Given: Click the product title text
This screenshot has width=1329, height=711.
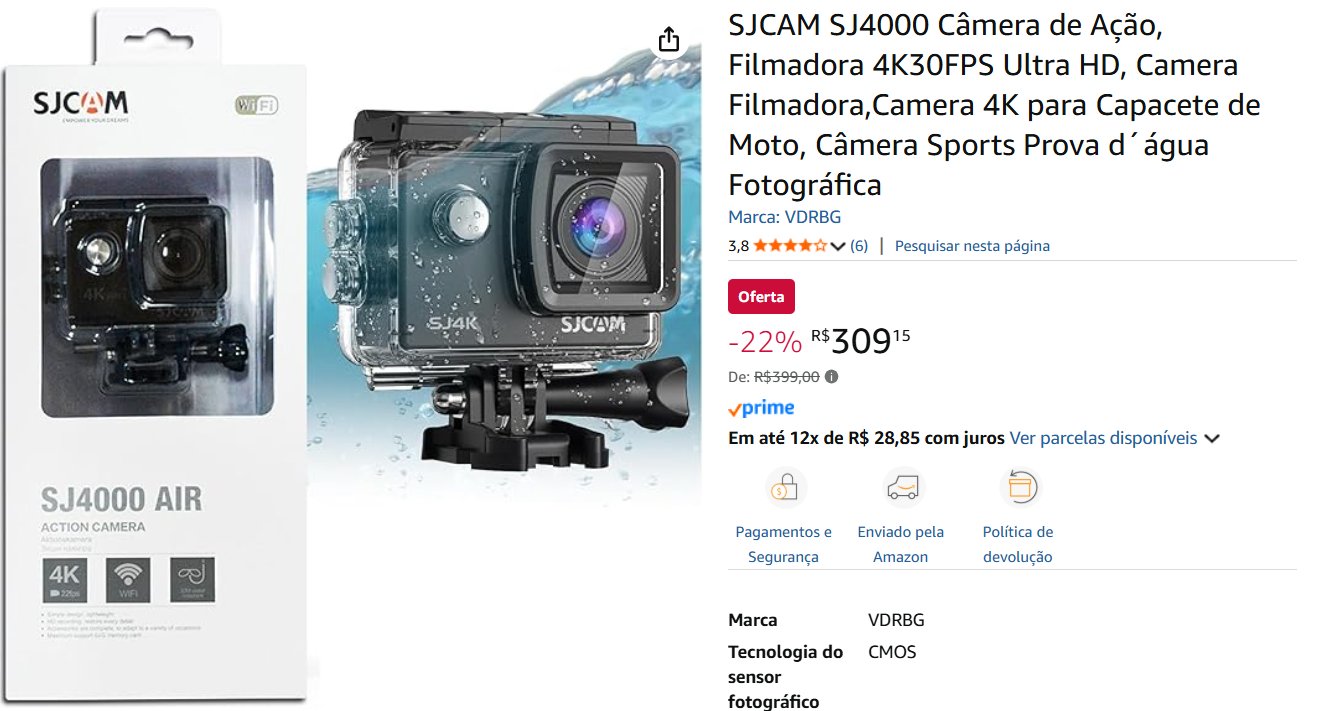Looking at the screenshot, I should tap(994, 105).
